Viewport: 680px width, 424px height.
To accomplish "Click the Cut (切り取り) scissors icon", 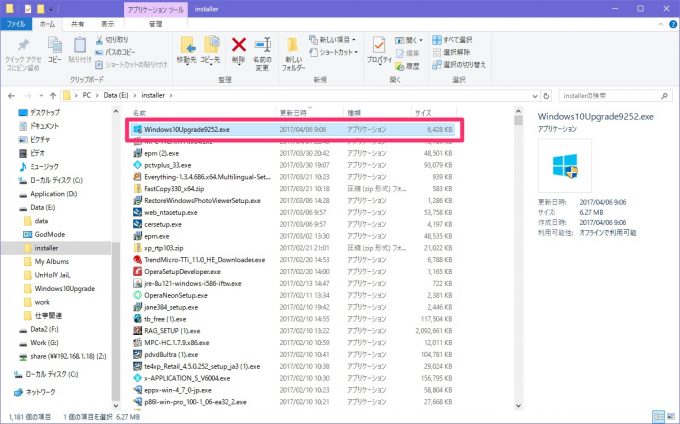I will coord(99,40).
